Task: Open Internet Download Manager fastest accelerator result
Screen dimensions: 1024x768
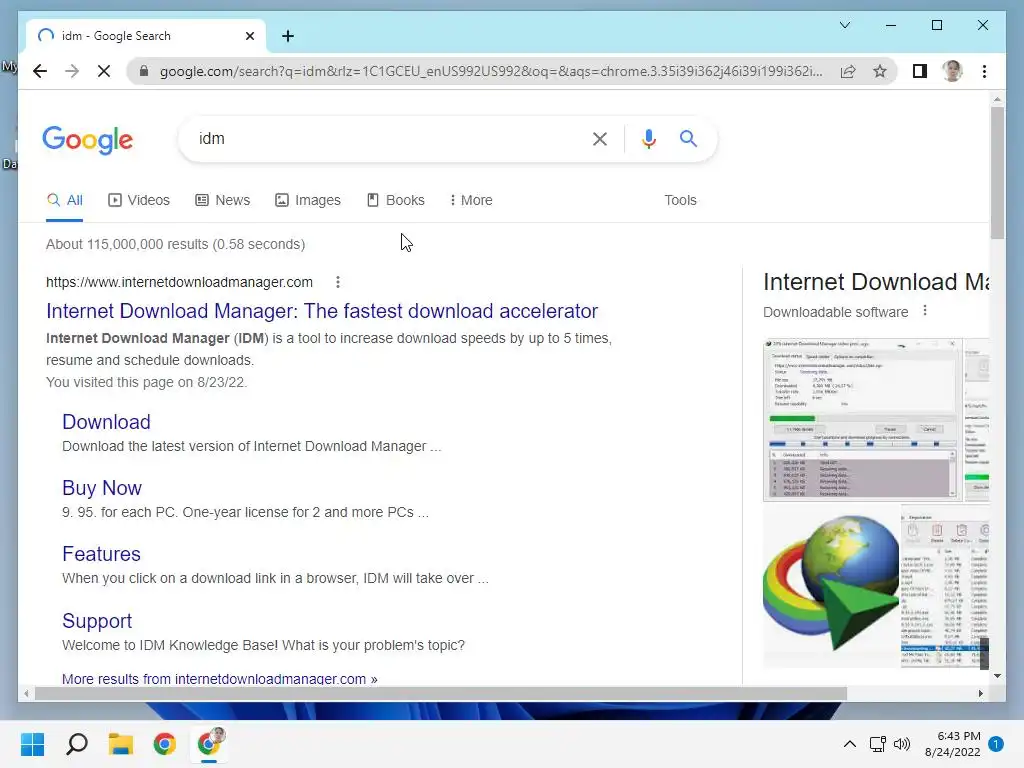Action: 322,311
